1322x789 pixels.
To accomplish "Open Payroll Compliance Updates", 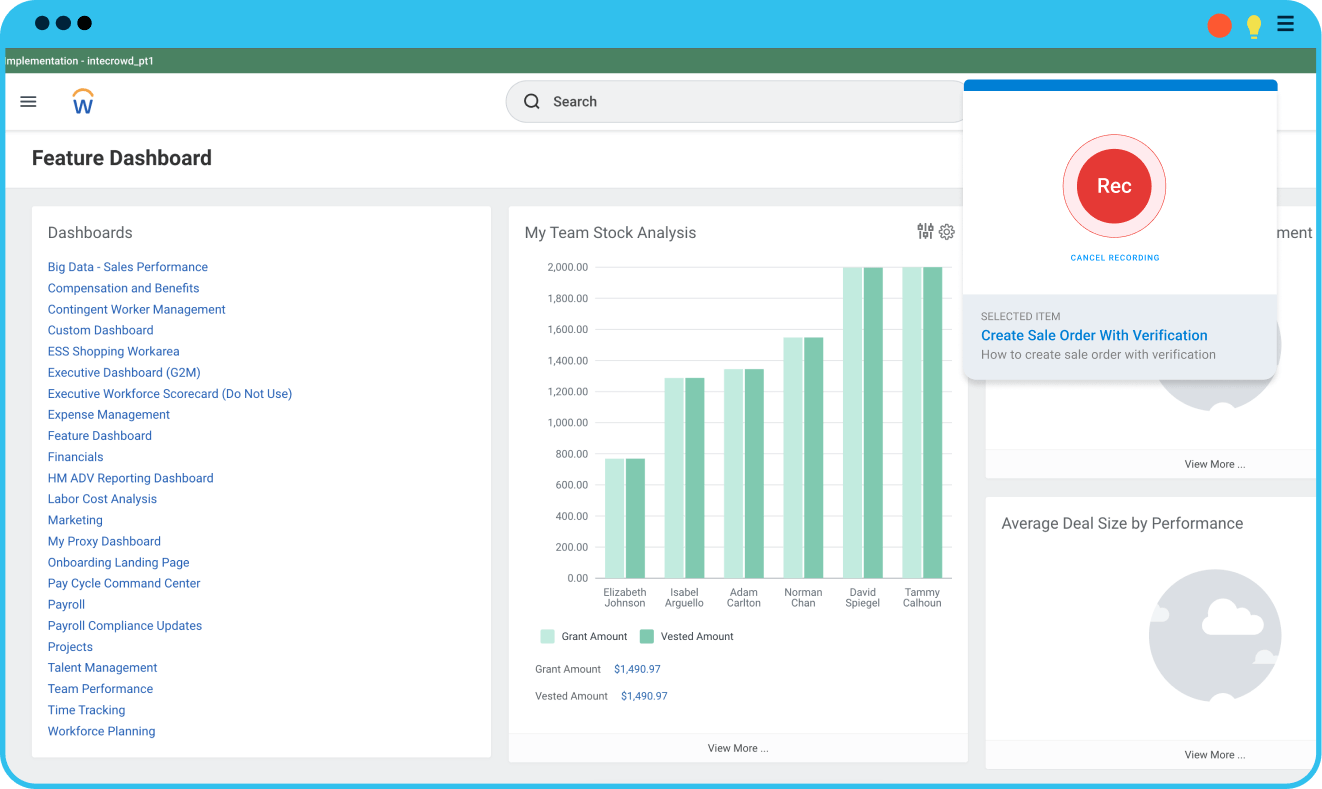I will coord(125,625).
